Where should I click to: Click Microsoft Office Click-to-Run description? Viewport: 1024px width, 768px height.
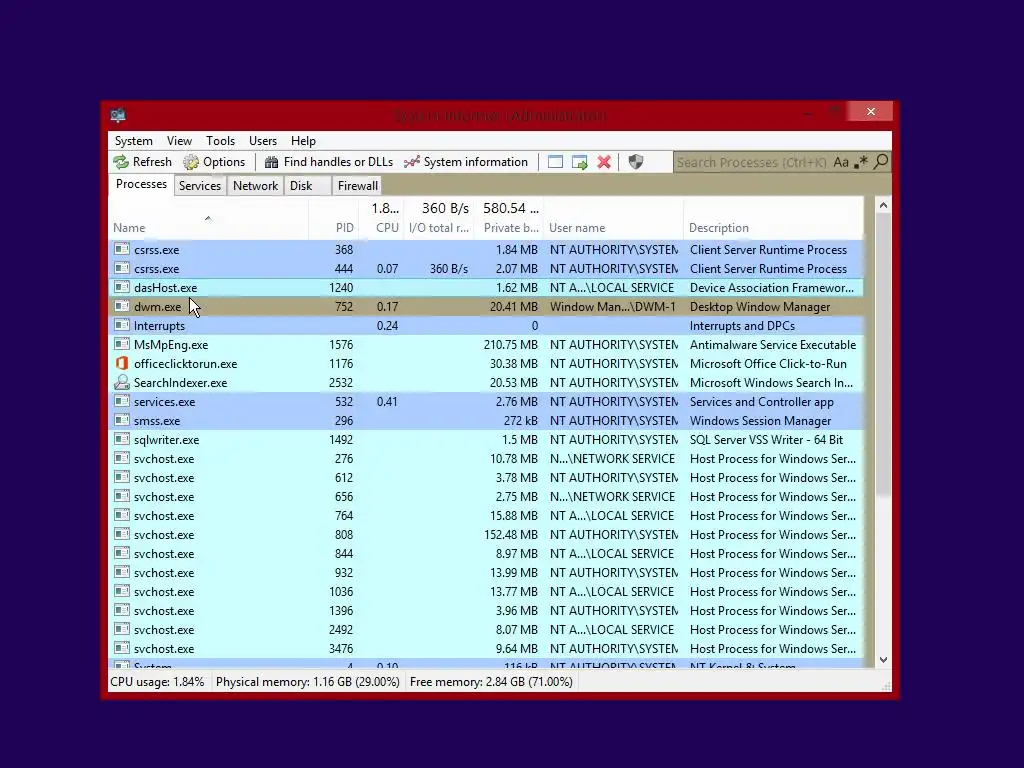pos(768,364)
